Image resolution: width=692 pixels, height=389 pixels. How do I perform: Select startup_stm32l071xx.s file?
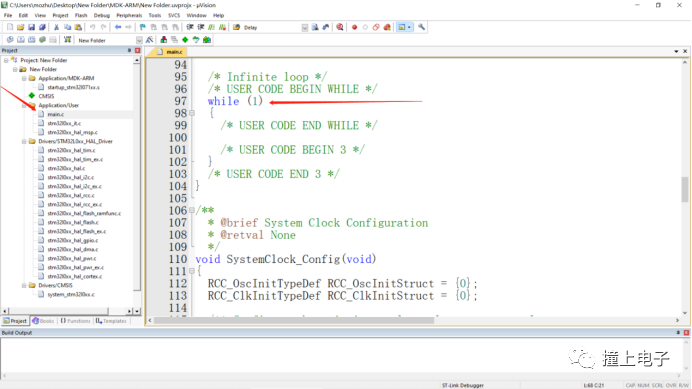pos(73,87)
